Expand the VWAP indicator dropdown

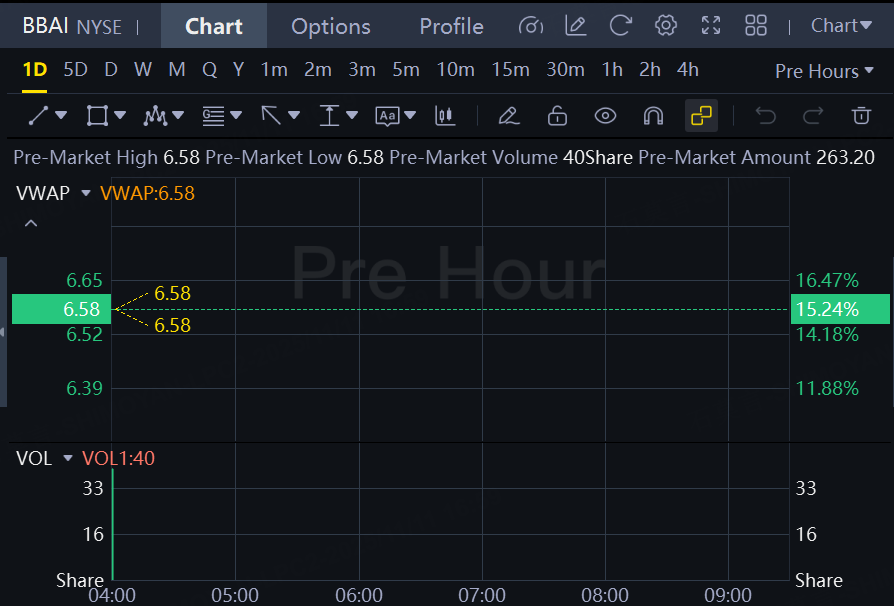pos(86,193)
